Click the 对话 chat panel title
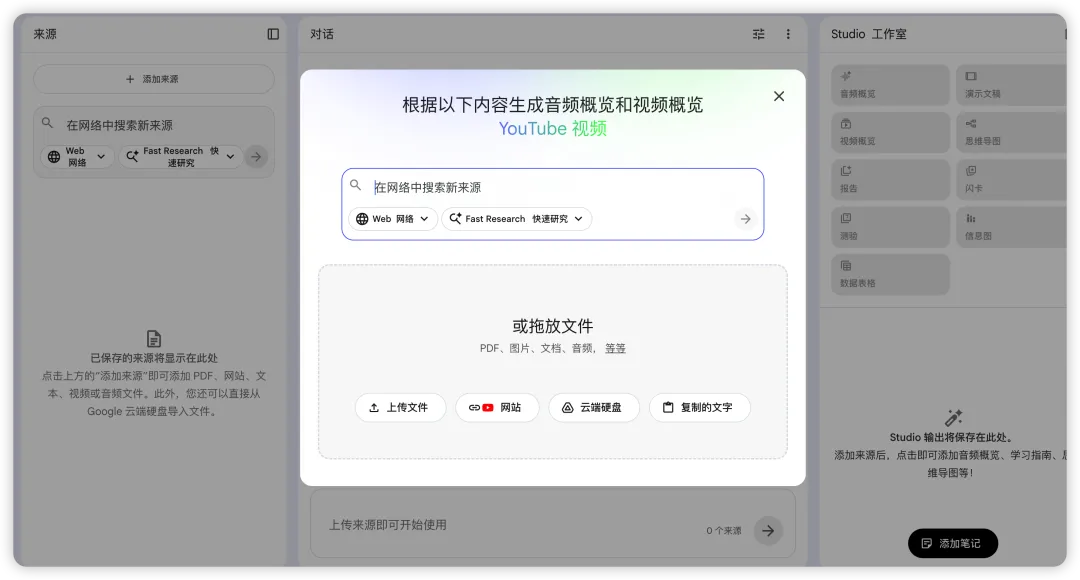Screen dimensions: 1080x580 click(322, 34)
